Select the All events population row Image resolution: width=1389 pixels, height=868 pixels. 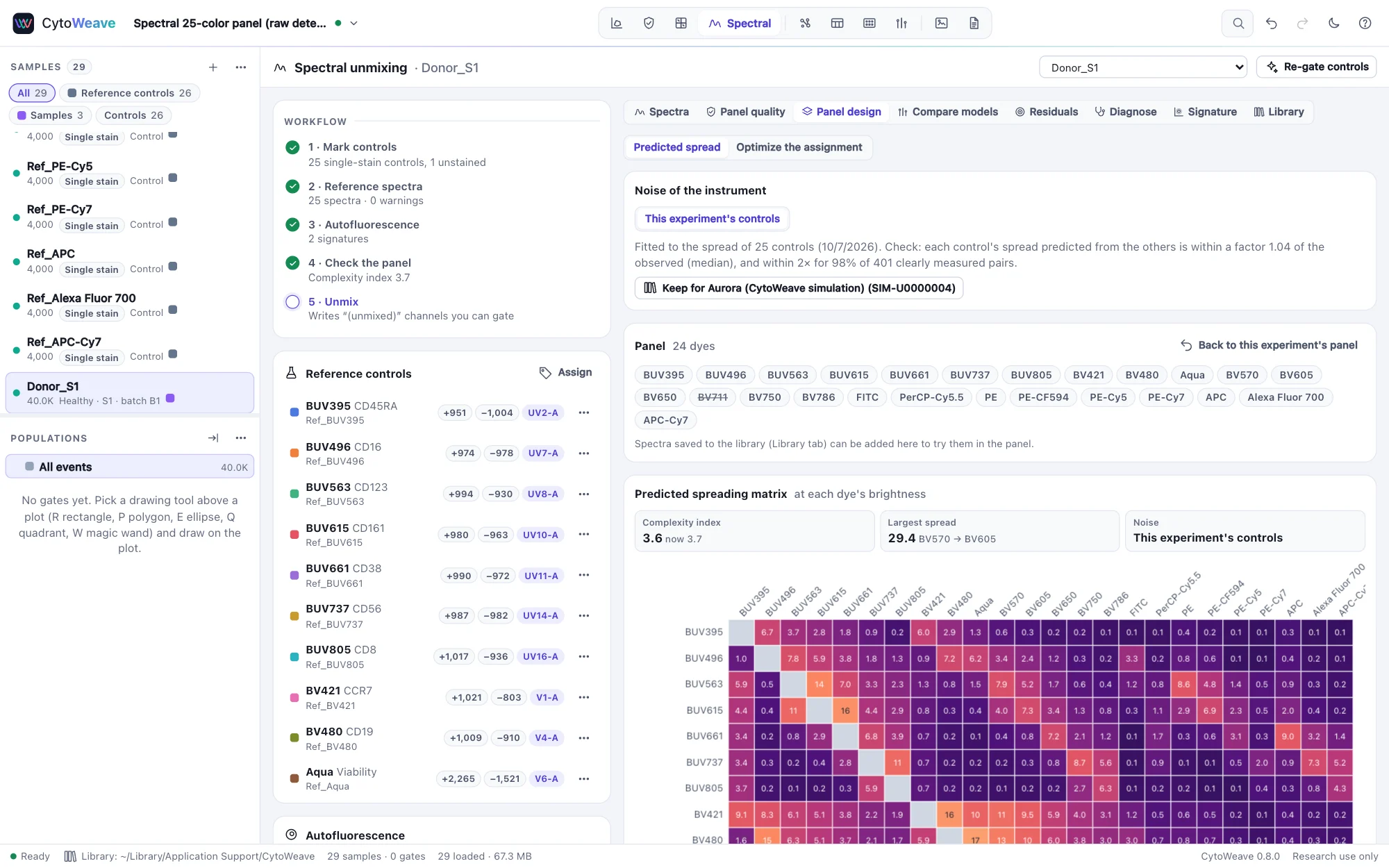pyautogui.click(x=130, y=467)
